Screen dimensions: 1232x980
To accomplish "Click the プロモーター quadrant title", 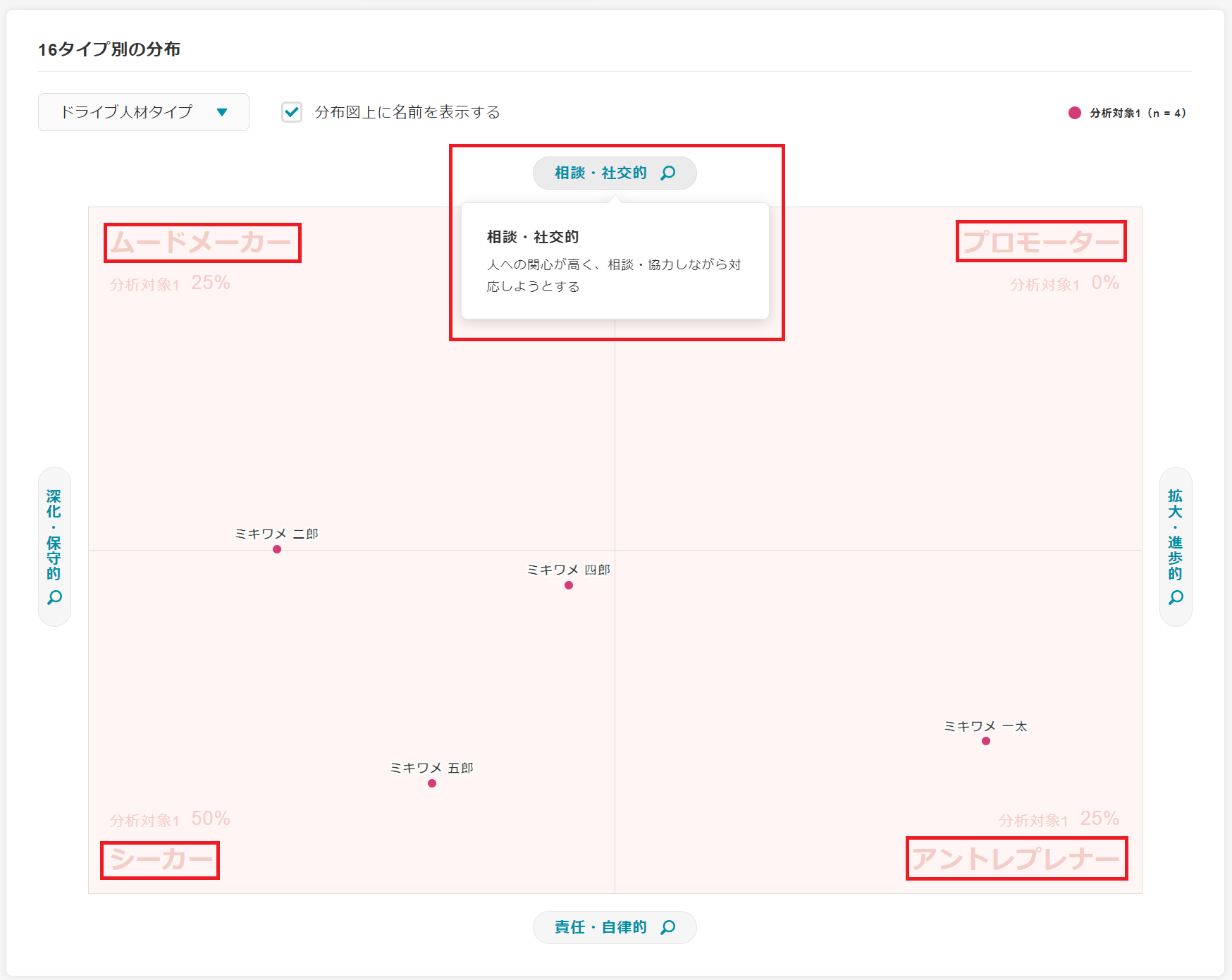I will (1040, 242).
